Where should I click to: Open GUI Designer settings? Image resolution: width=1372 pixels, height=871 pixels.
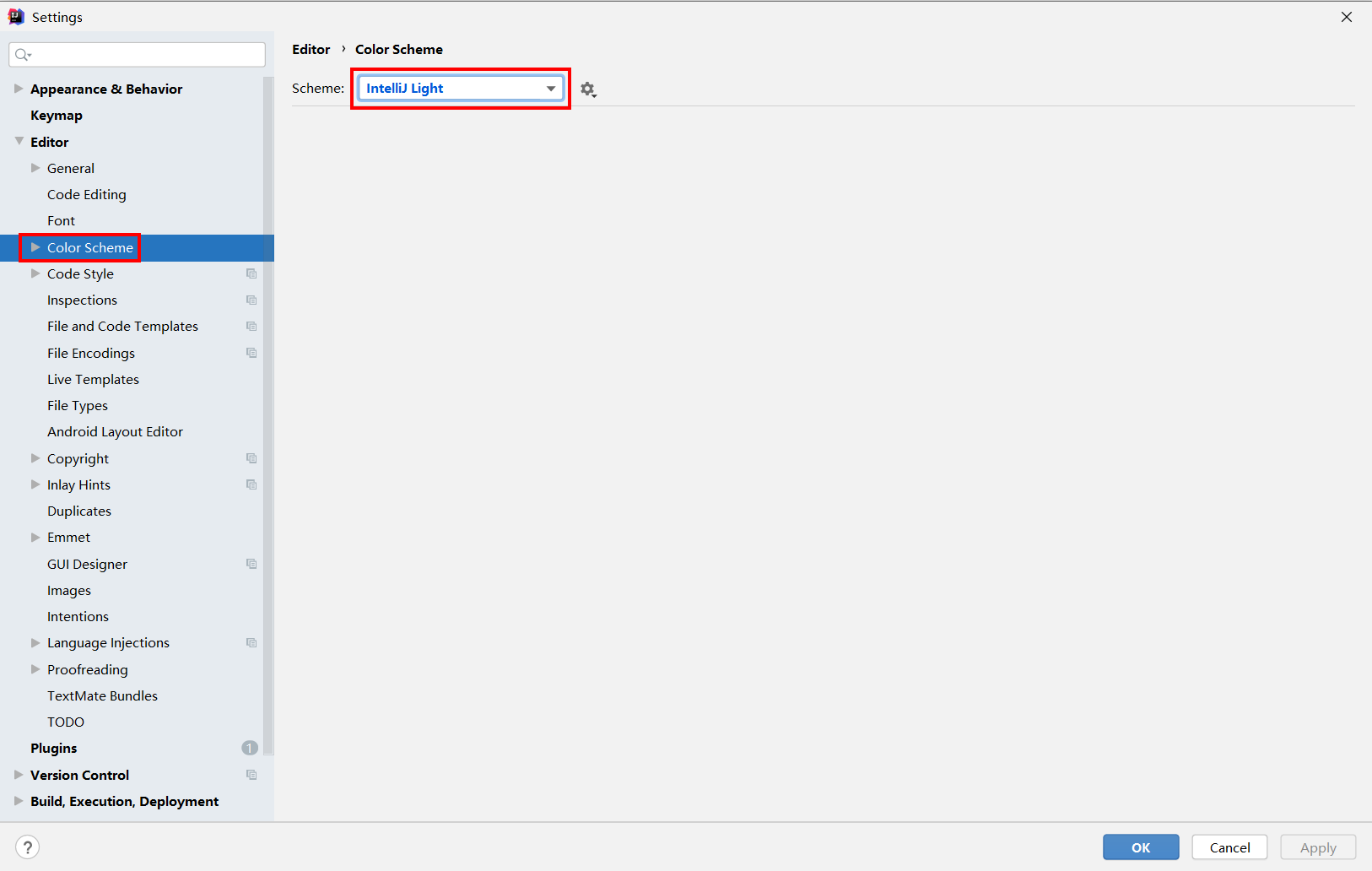87,564
